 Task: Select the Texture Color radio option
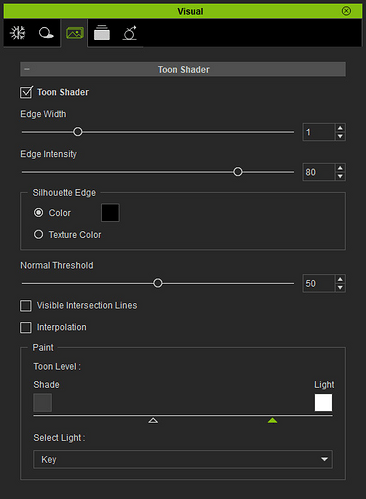pyautogui.click(x=39, y=235)
